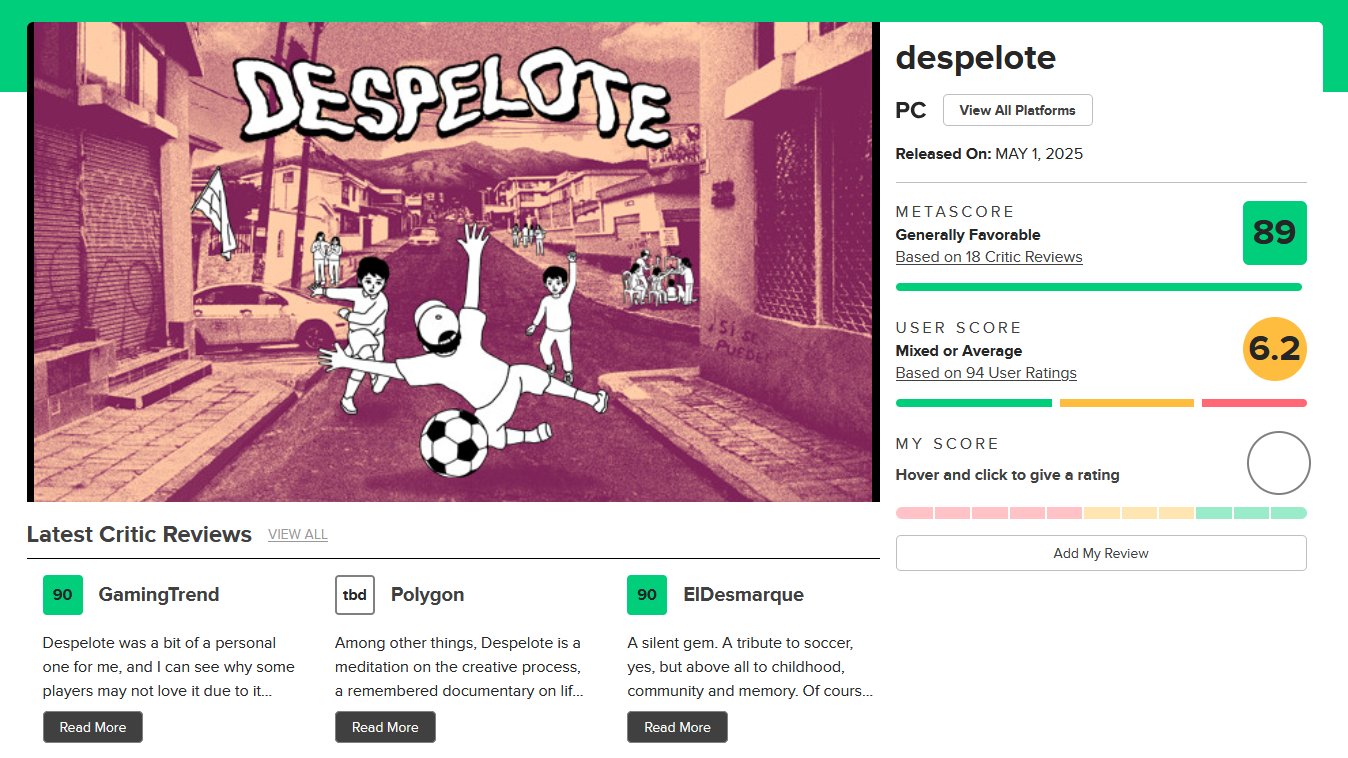Screen dimensions: 1348x758
Task: Expand GamingTrend review with Read More
Action: tap(93, 727)
